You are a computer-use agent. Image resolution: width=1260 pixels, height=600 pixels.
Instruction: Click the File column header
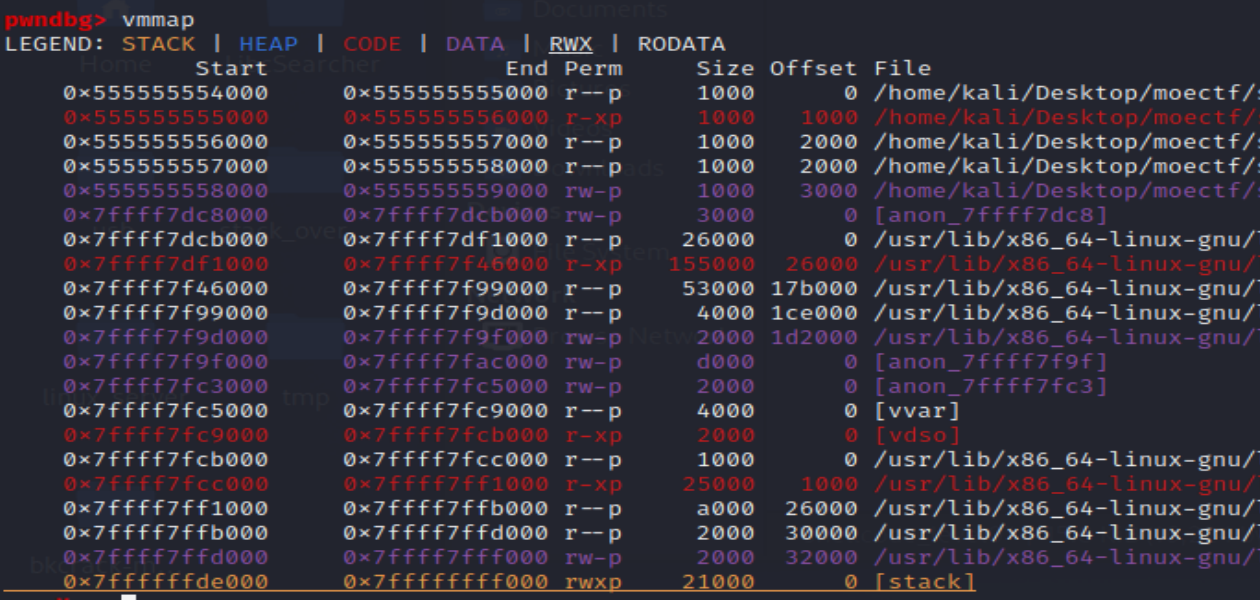click(902, 69)
